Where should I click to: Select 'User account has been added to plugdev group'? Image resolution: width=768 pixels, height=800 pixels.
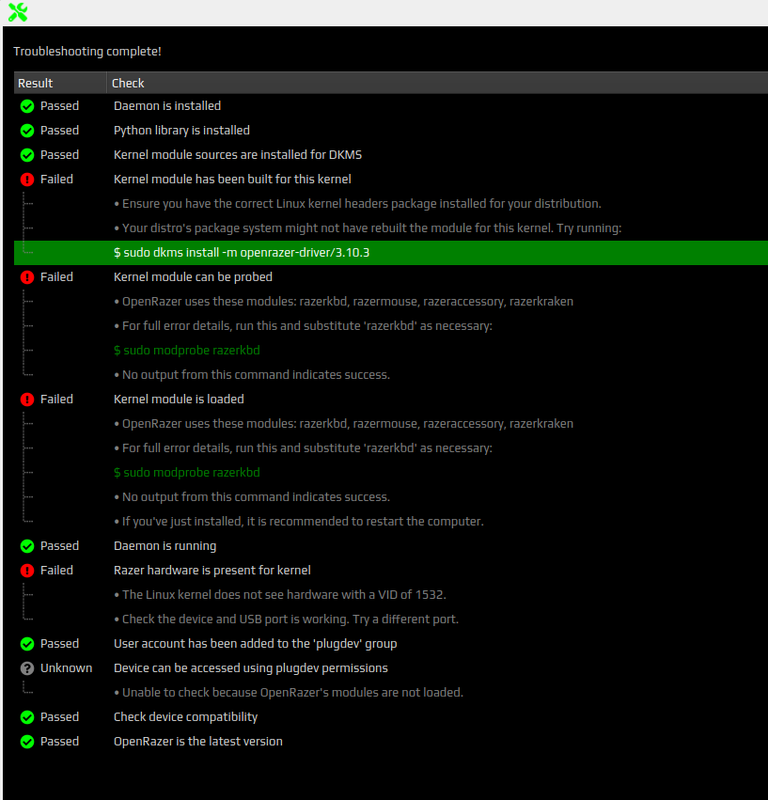[391, 644]
